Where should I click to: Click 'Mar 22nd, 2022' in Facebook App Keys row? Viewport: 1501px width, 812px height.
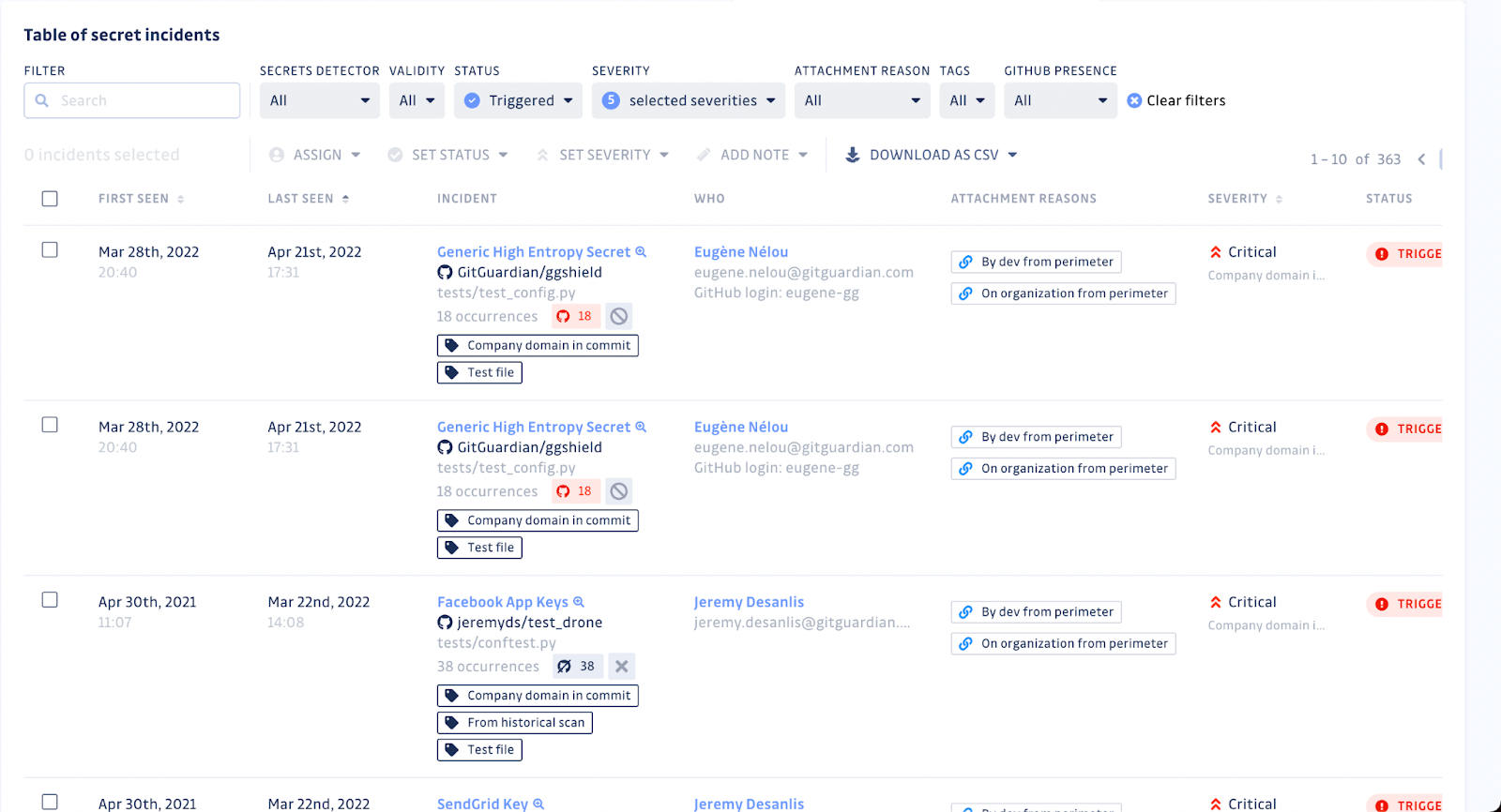point(319,602)
